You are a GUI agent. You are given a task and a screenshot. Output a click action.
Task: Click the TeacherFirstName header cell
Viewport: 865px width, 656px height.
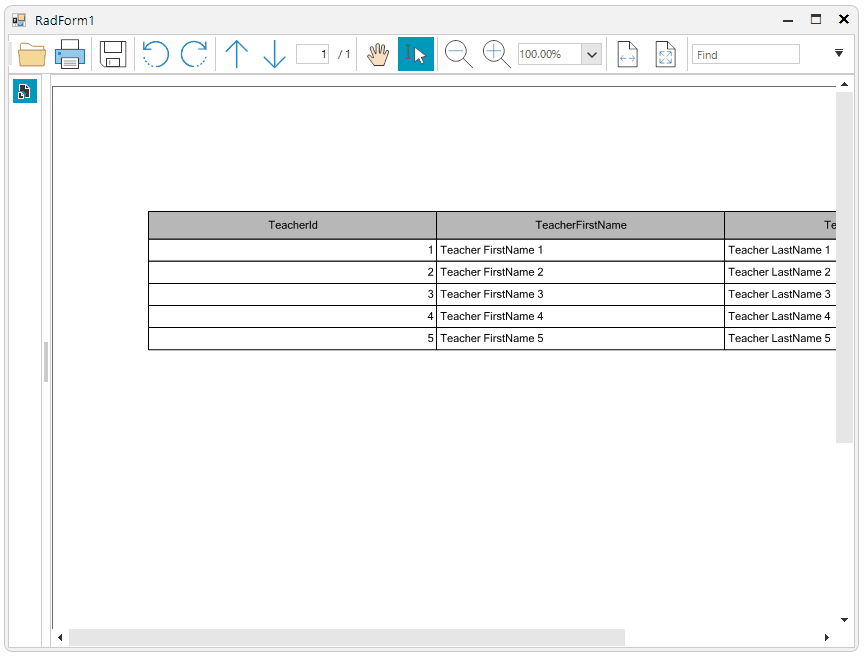580,225
